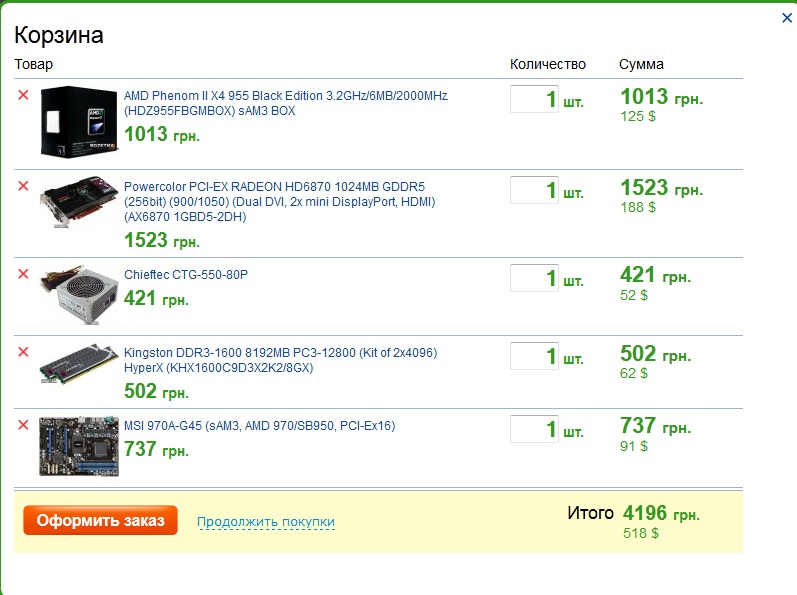Click the orange Оформить заказ button
Viewport: 797px width, 595px height.
point(100,520)
